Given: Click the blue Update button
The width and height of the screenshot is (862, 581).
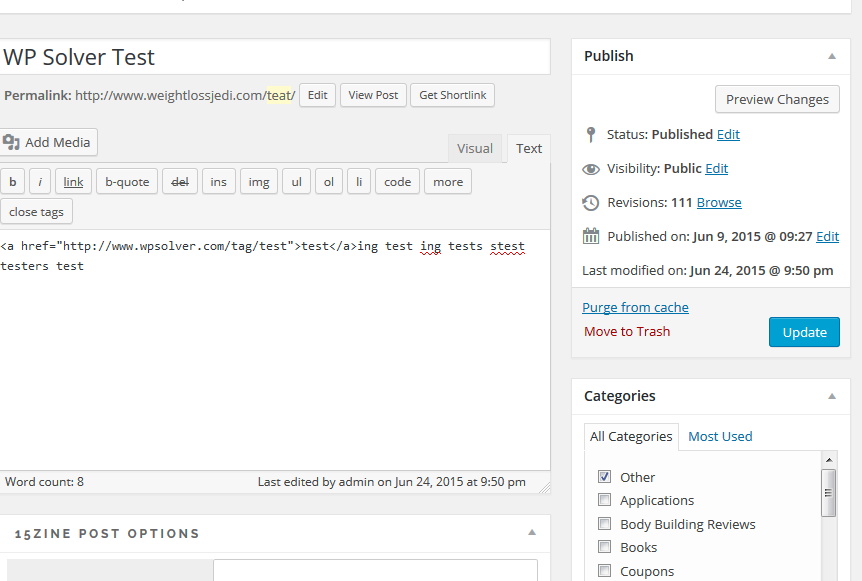Looking at the screenshot, I should click(x=804, y=332).
